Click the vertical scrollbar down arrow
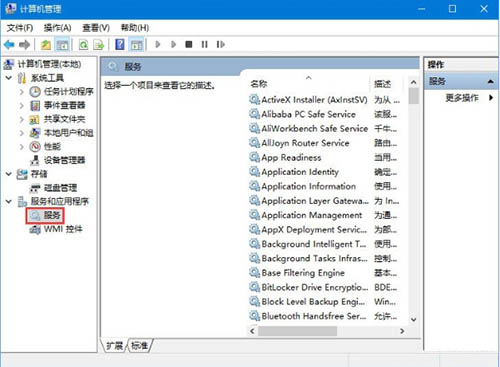 413,319
